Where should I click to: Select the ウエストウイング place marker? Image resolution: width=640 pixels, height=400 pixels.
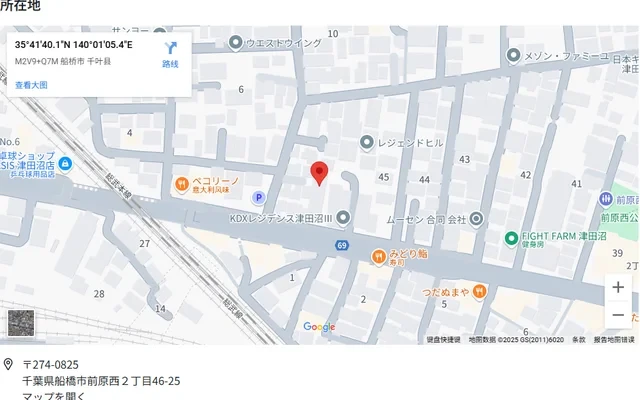click(236, 43)
